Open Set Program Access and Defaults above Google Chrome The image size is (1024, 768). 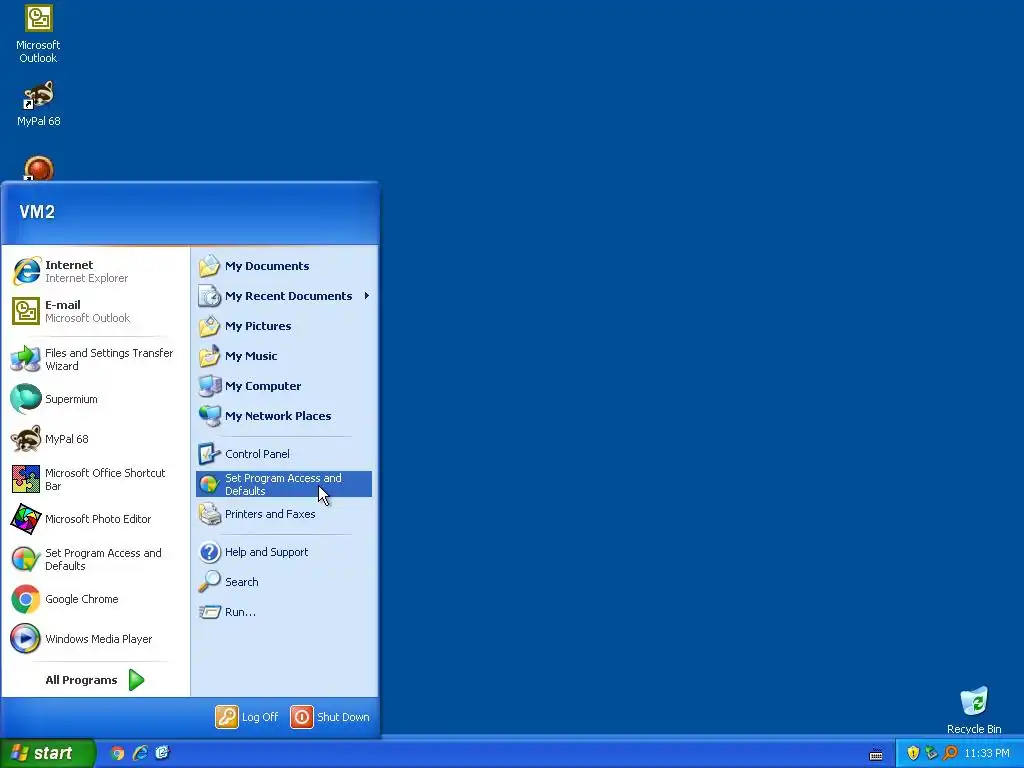tap(95, 559)
